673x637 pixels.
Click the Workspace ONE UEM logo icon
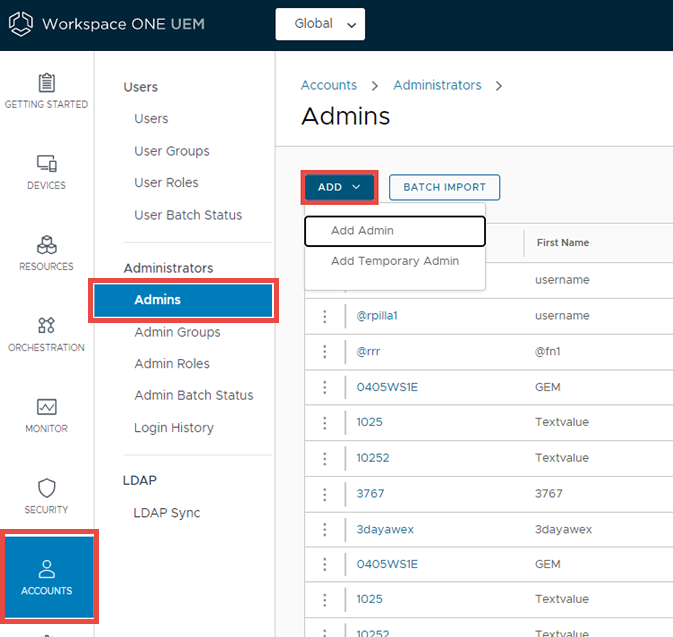point(21,24)
